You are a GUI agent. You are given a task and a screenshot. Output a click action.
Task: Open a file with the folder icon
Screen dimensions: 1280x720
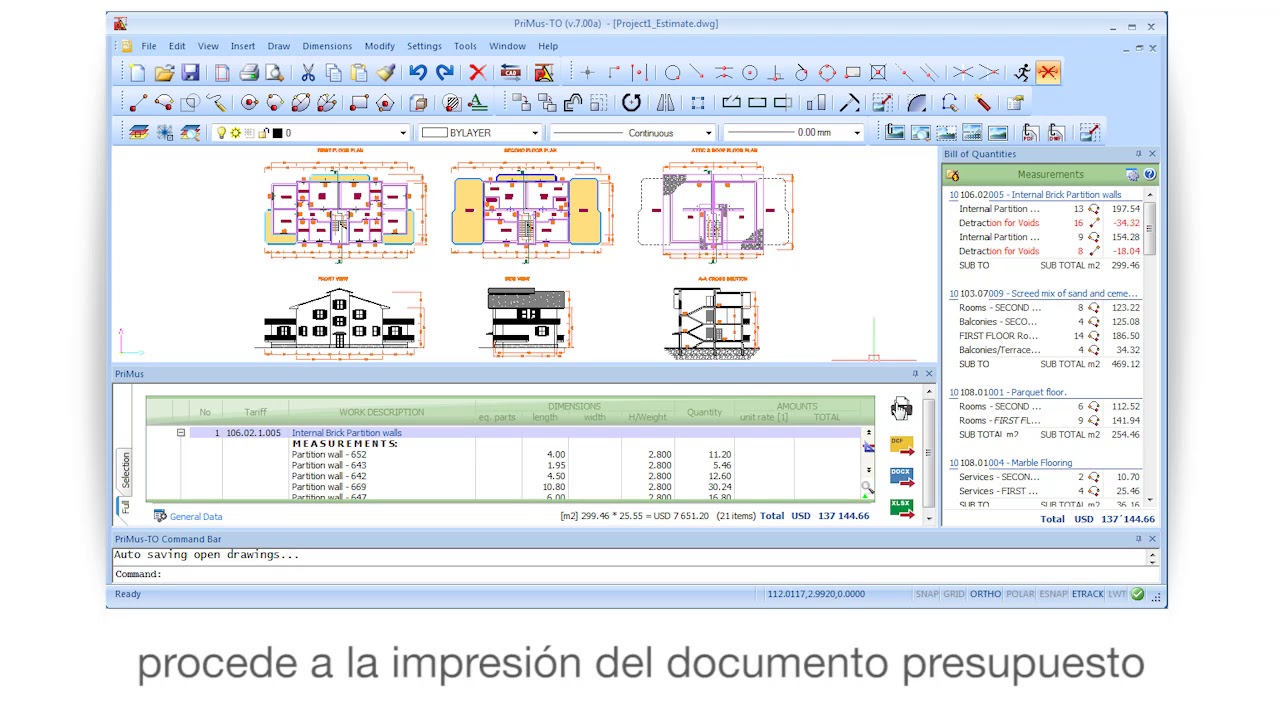pos(164,73)
